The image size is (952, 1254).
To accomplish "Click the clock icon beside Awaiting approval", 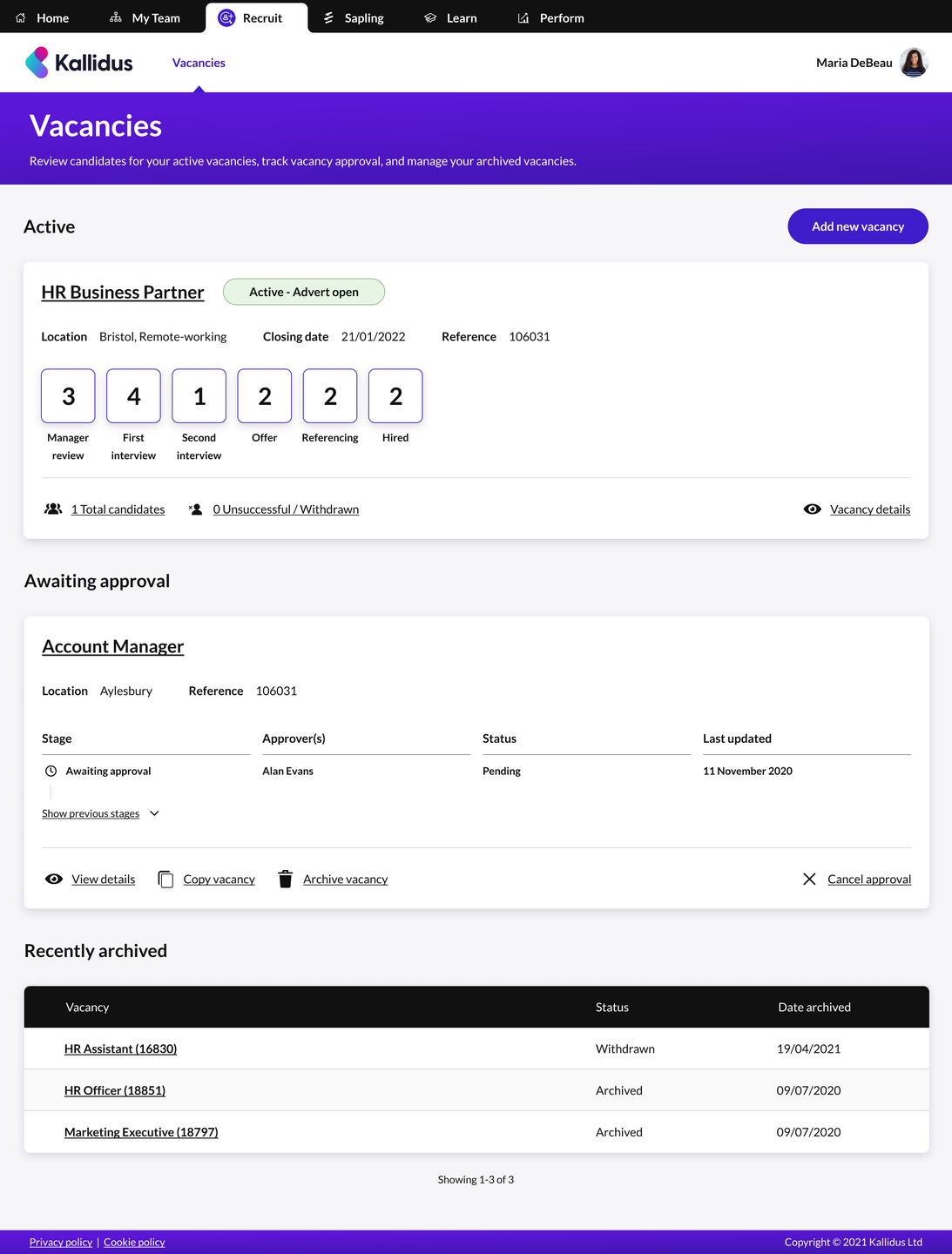I will click(x=51, y=772).
